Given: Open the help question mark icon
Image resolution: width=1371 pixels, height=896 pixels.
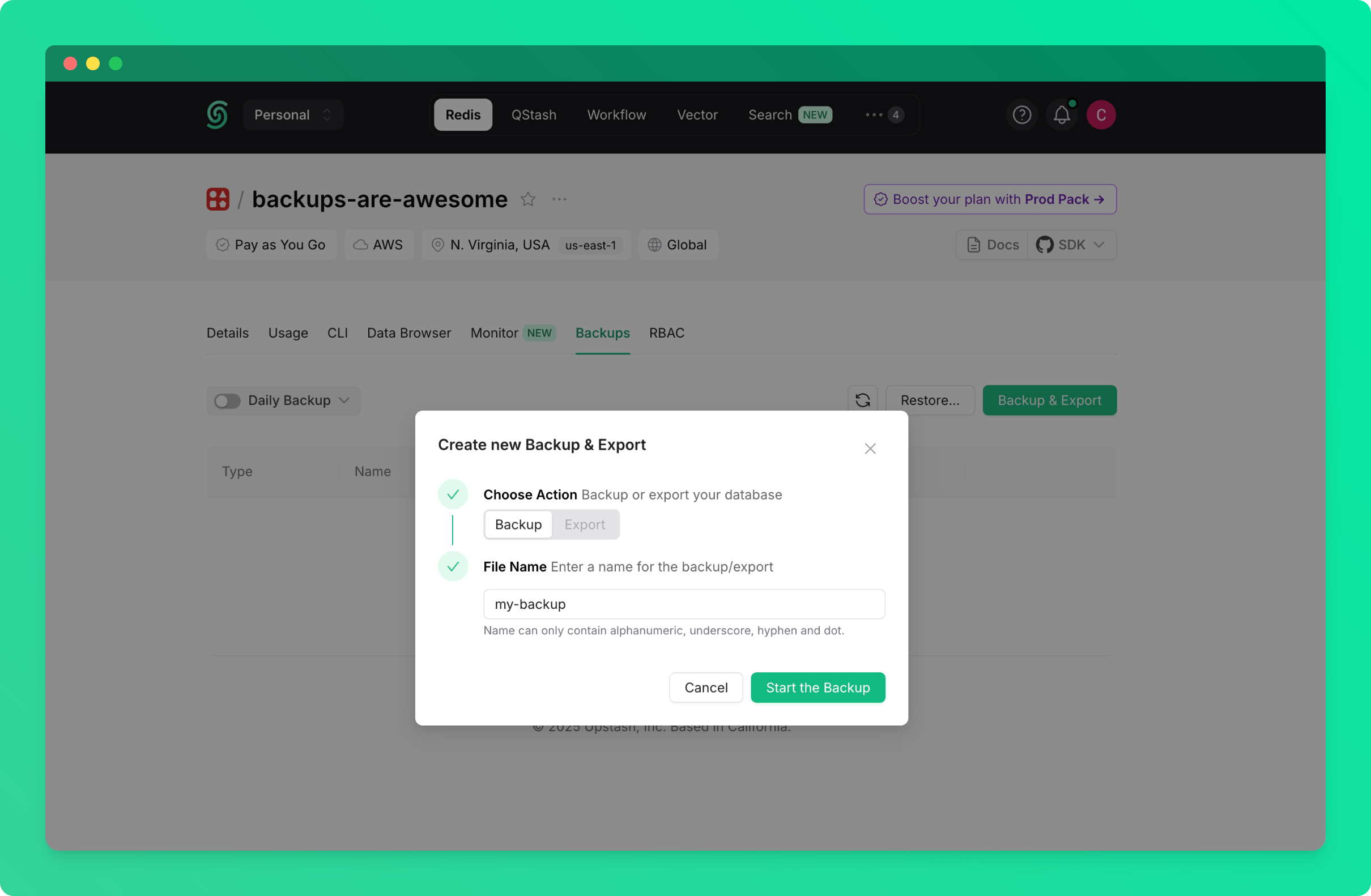Looking at the screenshot, I should [x=1021, y=114].
